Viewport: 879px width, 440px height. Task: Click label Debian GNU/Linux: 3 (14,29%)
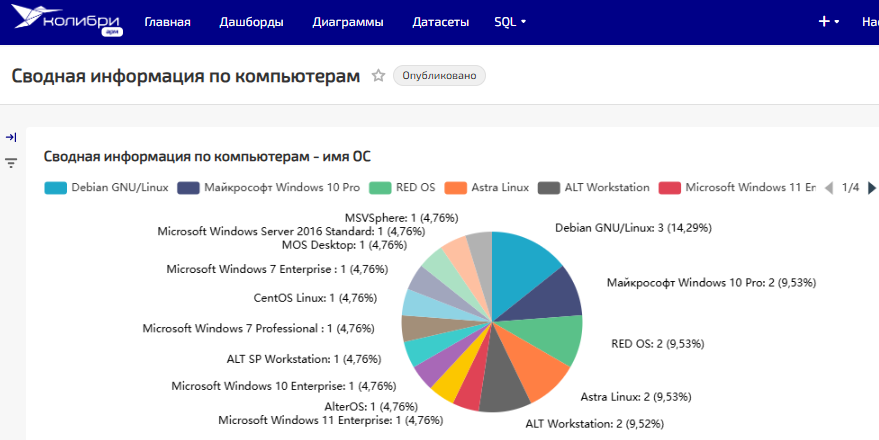click(633, 228)
